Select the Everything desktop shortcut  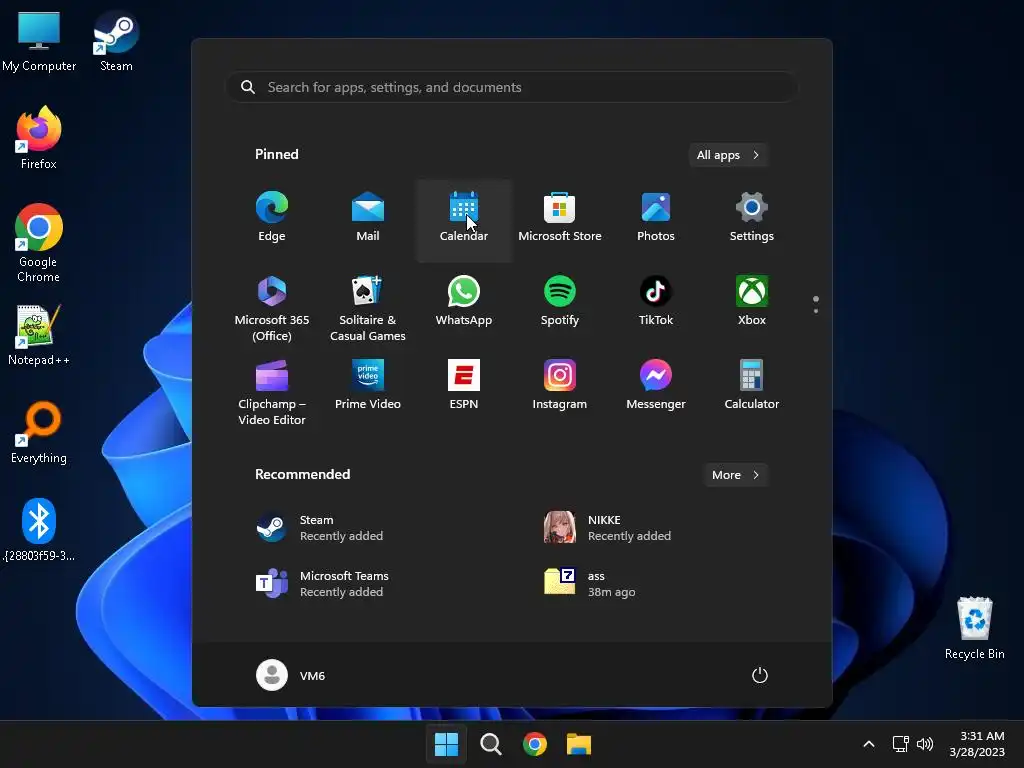39,432
